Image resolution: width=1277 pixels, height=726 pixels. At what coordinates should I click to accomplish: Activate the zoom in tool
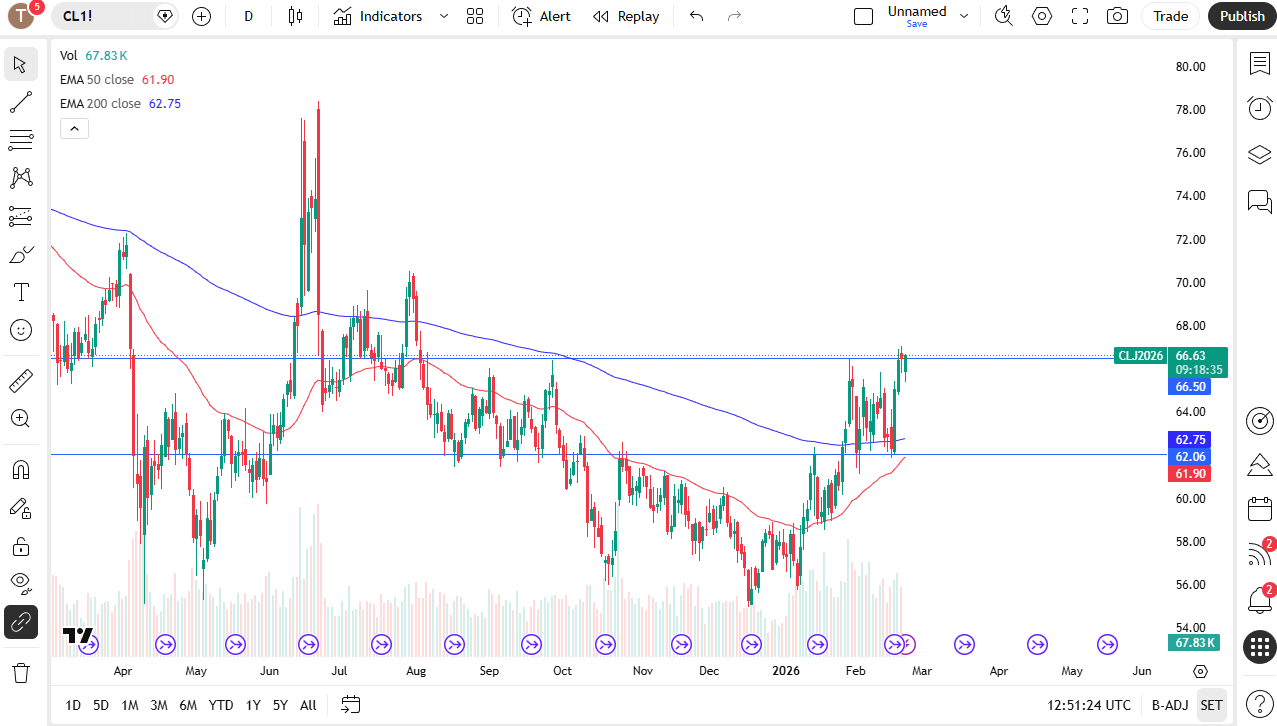click(x=20, y=418)
